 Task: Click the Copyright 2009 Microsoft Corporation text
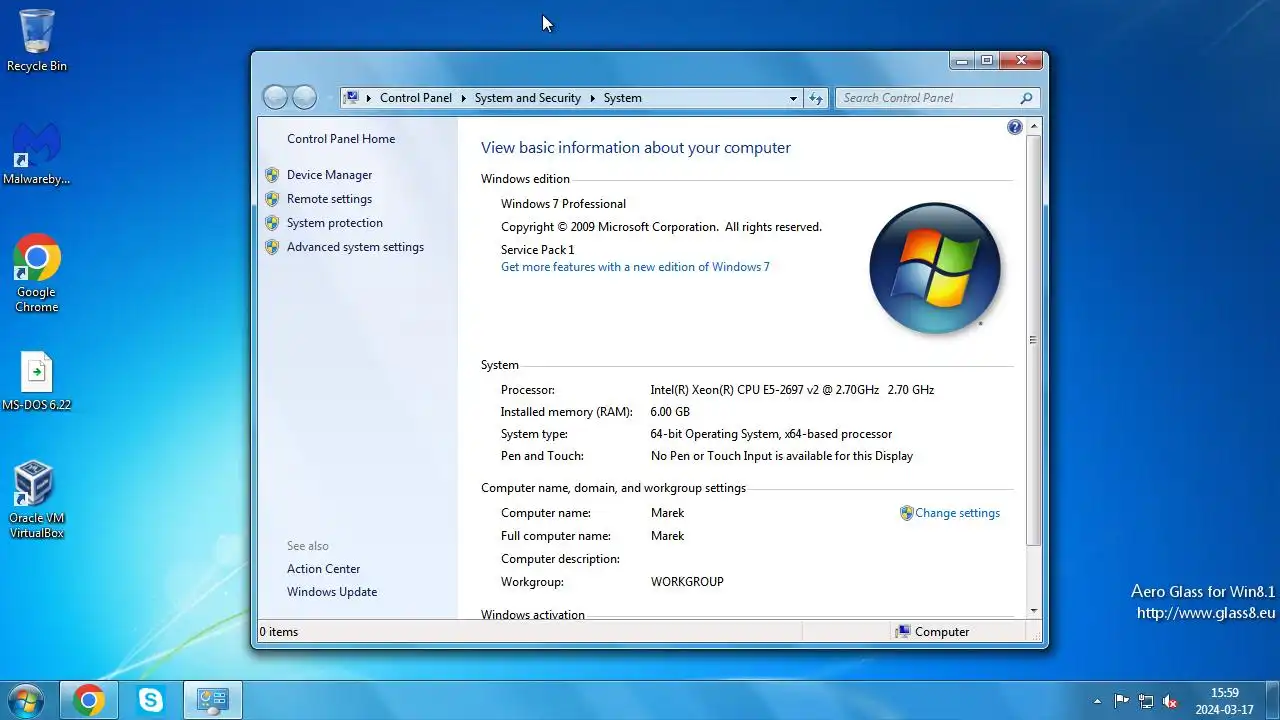(x=661, y=227)
